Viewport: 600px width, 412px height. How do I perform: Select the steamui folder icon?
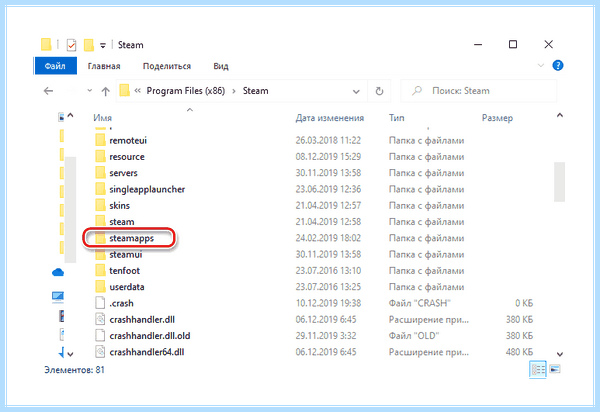(x=100, y=254)
